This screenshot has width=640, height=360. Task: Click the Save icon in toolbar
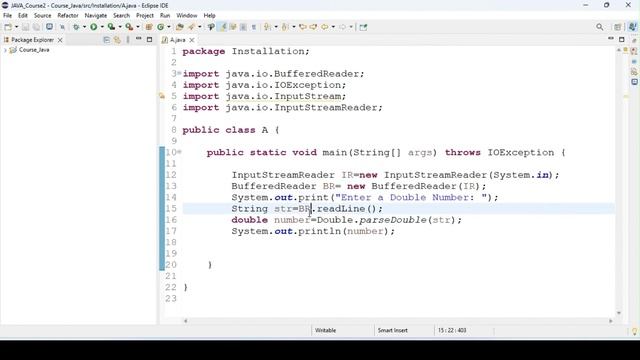tap(25, 27)
